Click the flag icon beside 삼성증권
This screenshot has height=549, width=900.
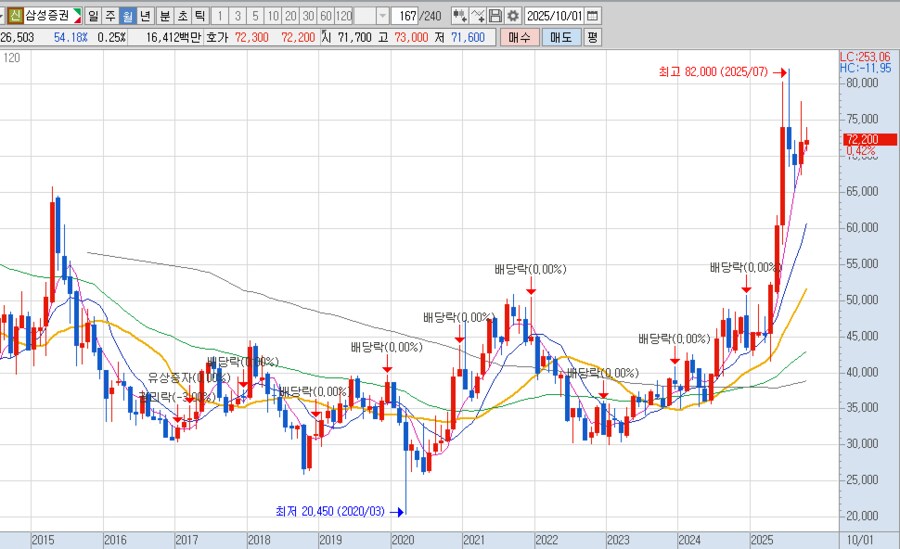[77, 16]
